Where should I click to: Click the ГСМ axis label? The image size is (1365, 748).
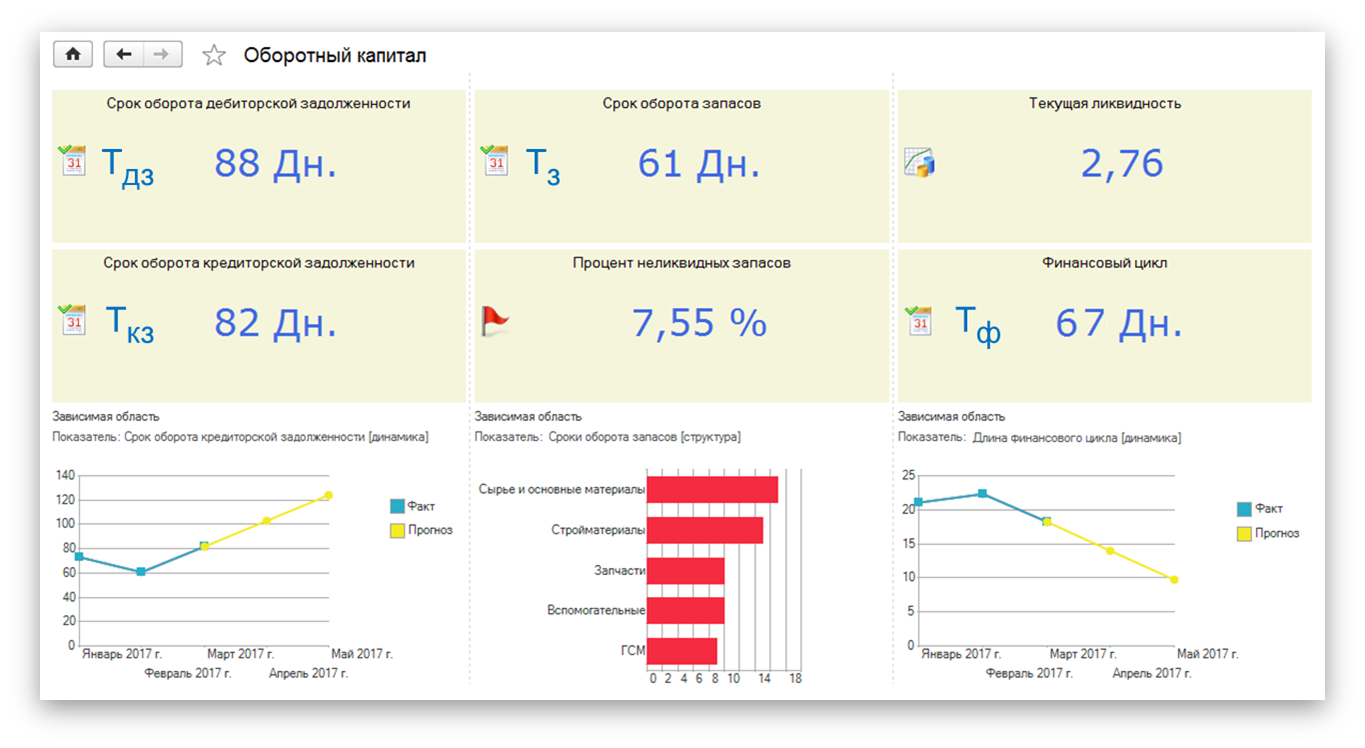(633, 651)
